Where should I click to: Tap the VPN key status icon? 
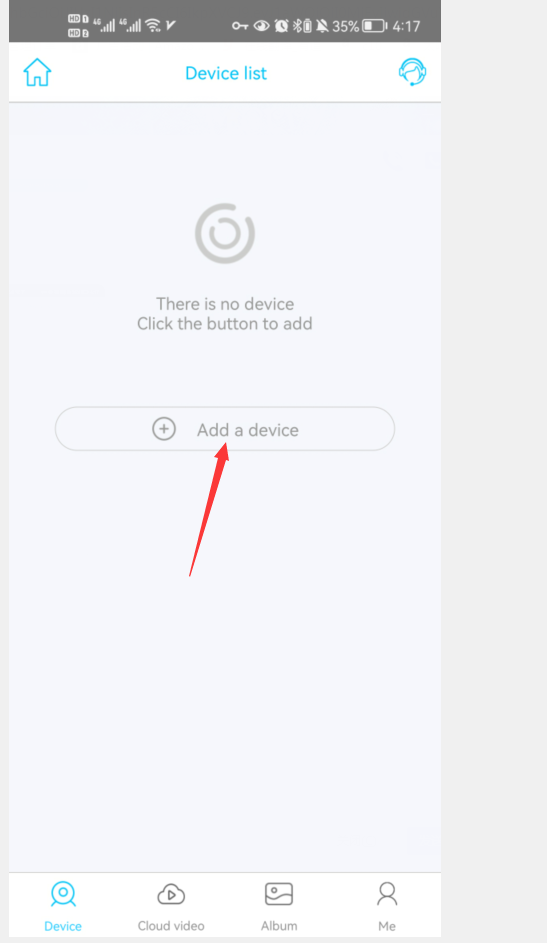tap(240, 26)
